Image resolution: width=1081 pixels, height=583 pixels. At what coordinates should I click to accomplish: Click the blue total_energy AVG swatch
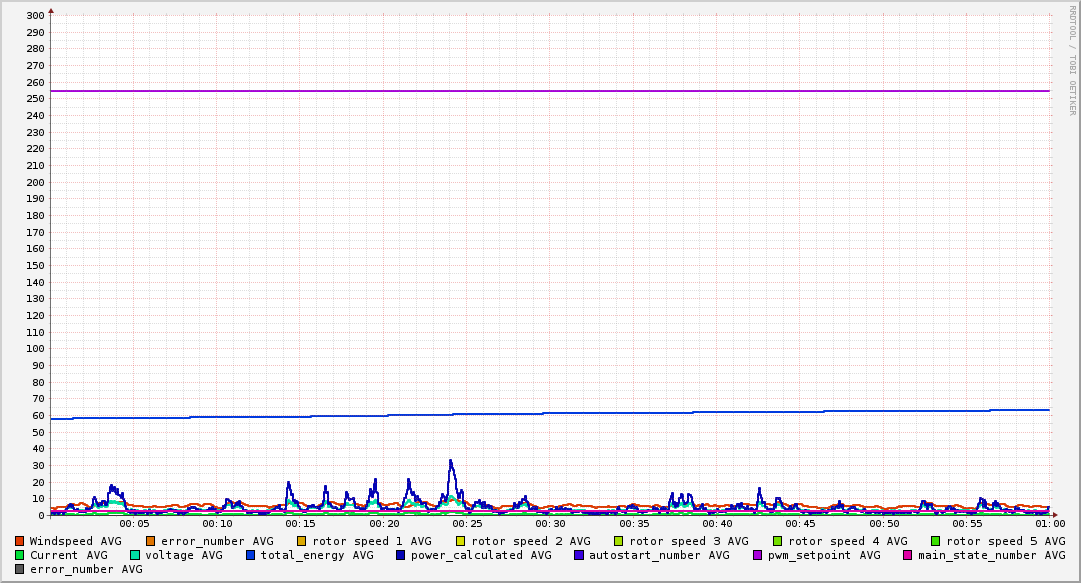pos(251,555)
